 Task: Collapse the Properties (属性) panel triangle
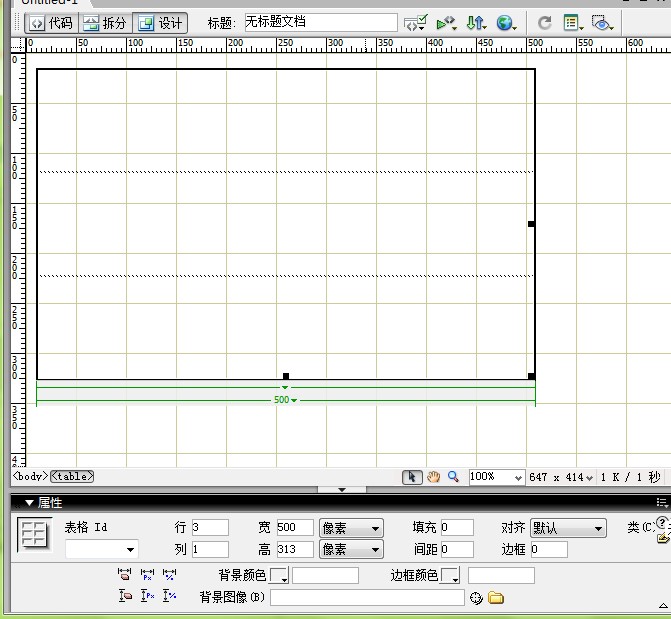[x=29, y=503]
